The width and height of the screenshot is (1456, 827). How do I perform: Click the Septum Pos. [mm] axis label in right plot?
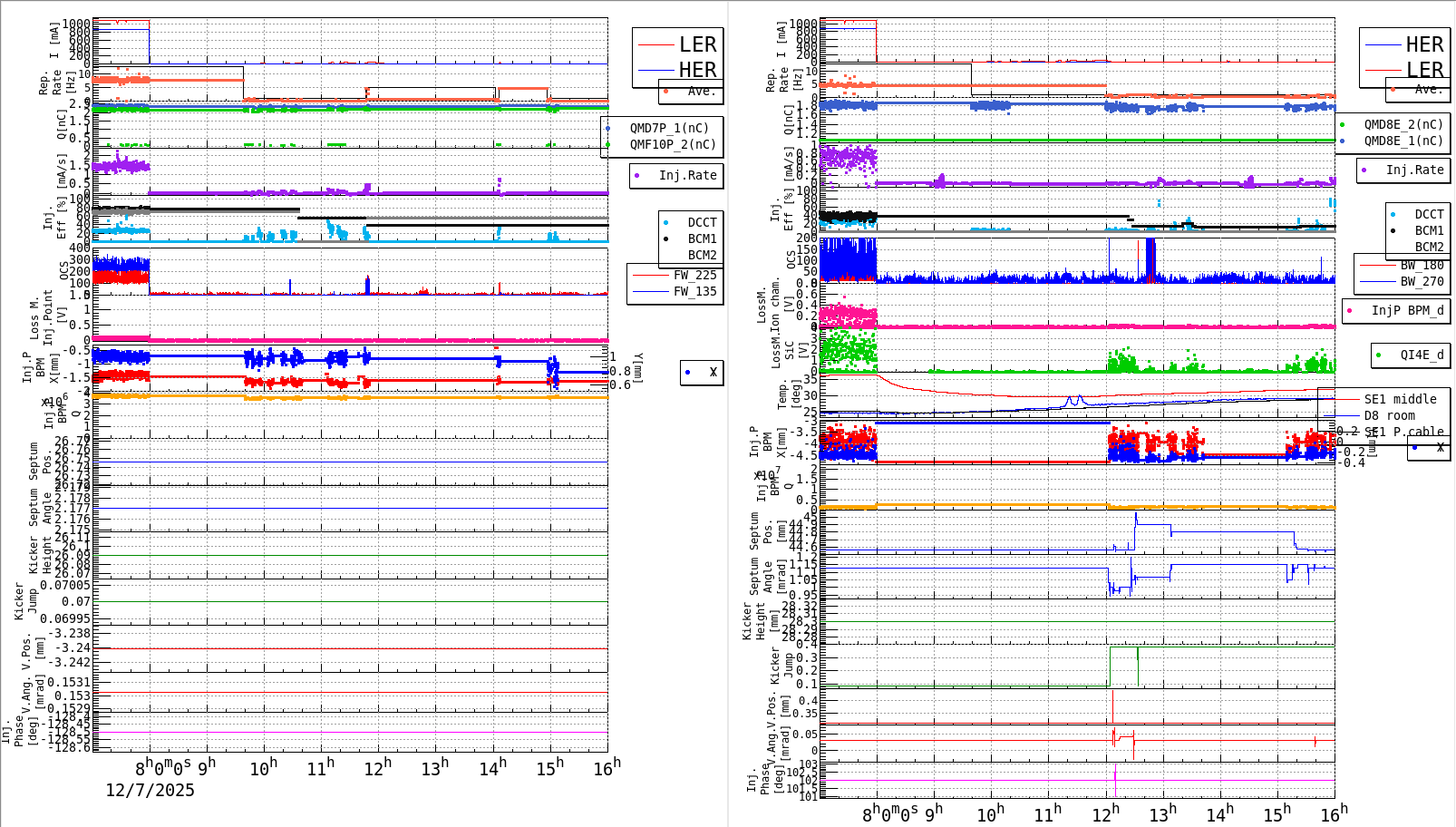click(767, 531)
